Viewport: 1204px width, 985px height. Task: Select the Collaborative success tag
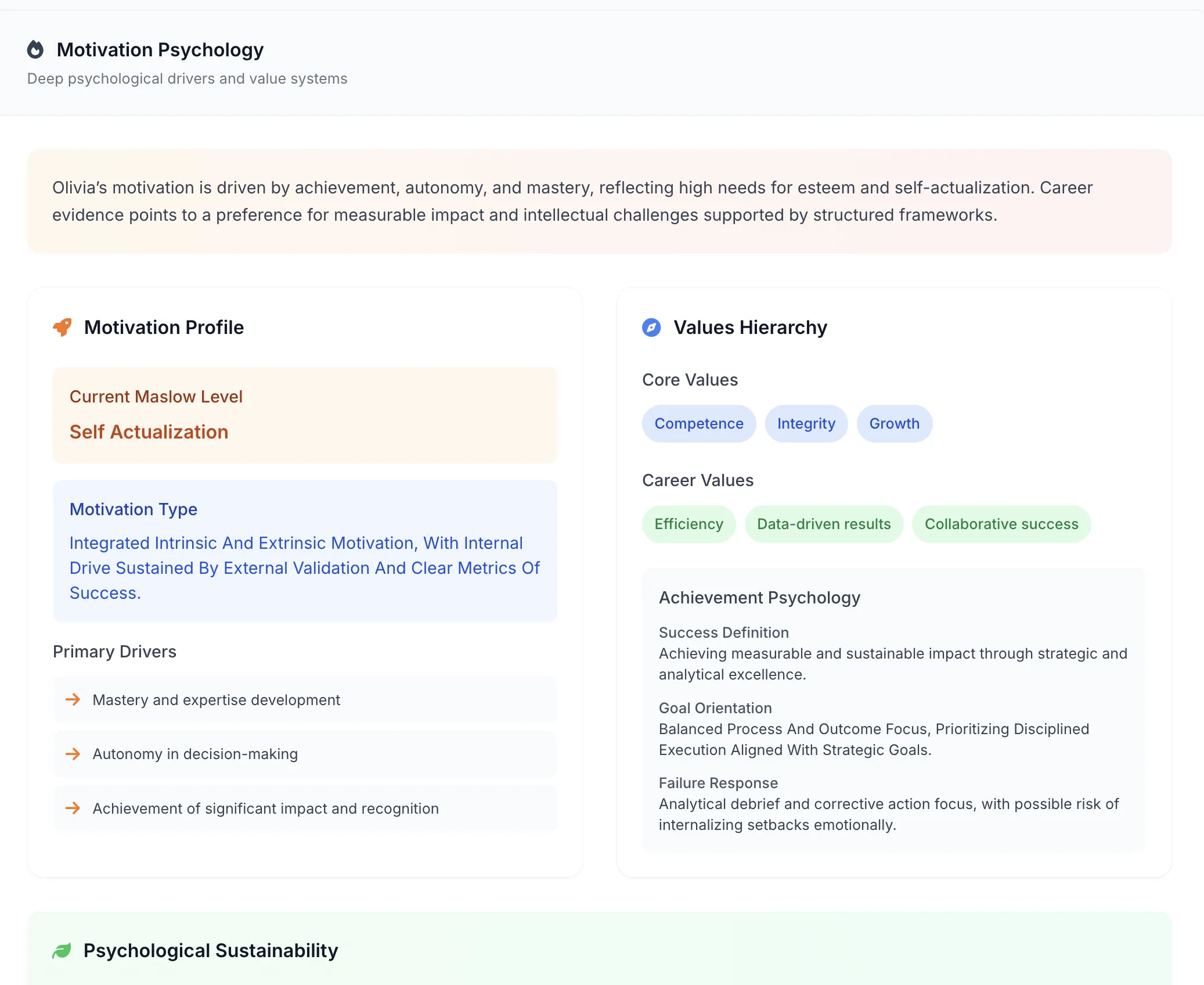click(1001, 524)
